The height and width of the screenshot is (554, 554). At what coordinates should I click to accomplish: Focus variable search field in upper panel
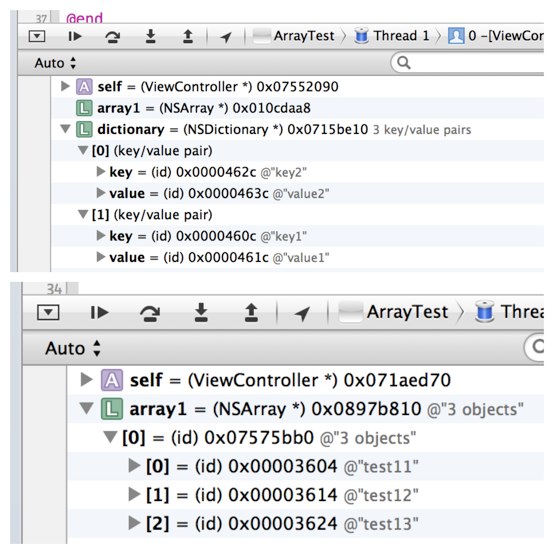click(467, 63)
